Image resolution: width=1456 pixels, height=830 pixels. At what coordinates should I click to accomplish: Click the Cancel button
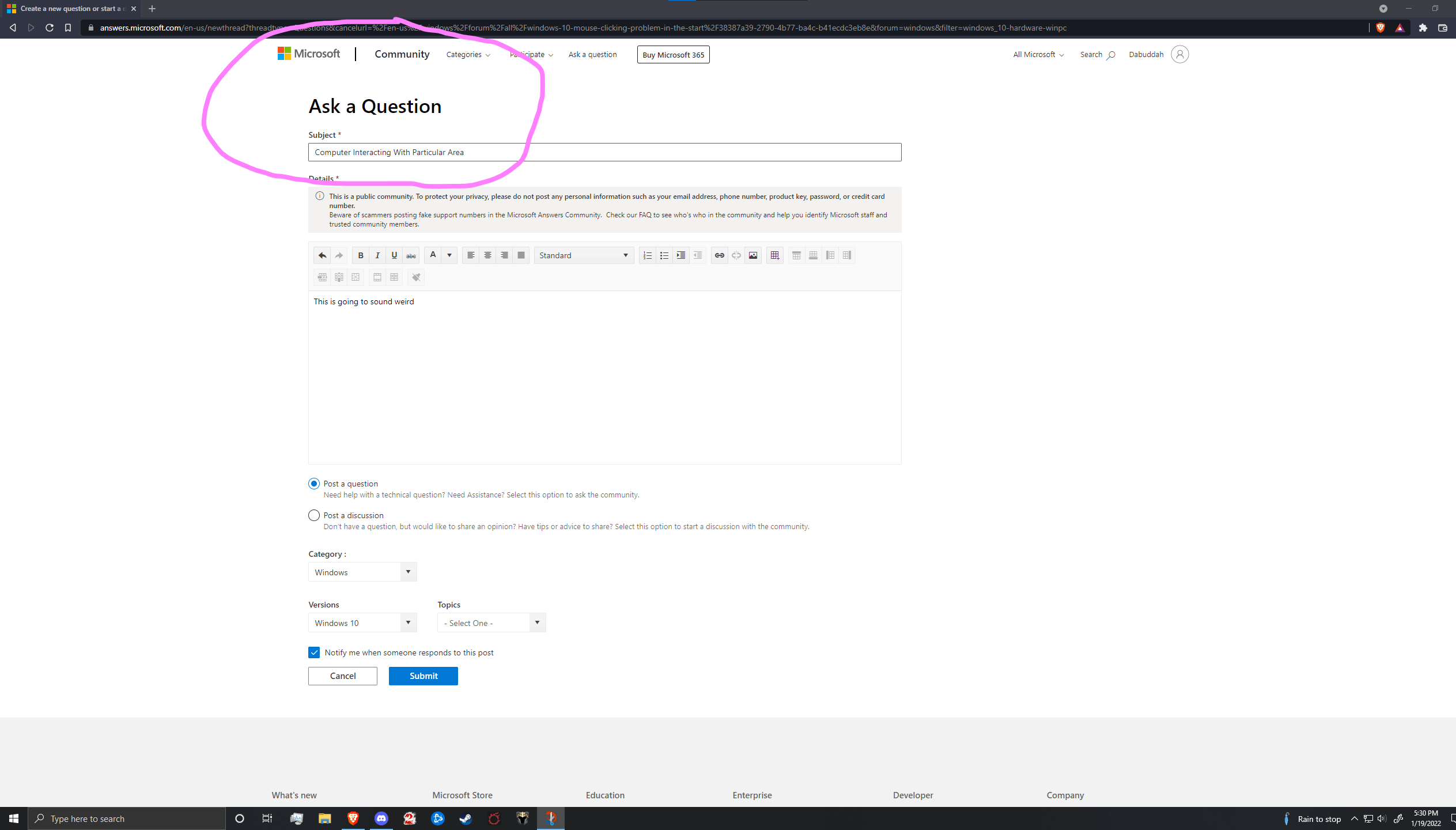click(343, 676)
